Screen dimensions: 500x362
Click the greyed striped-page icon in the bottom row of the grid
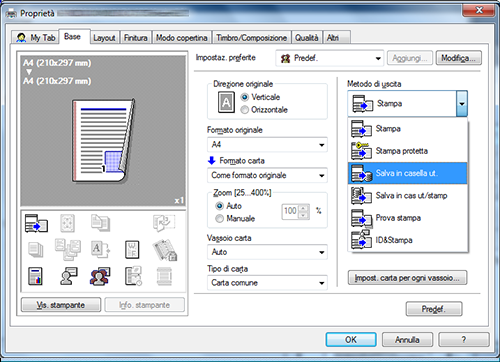164,277
